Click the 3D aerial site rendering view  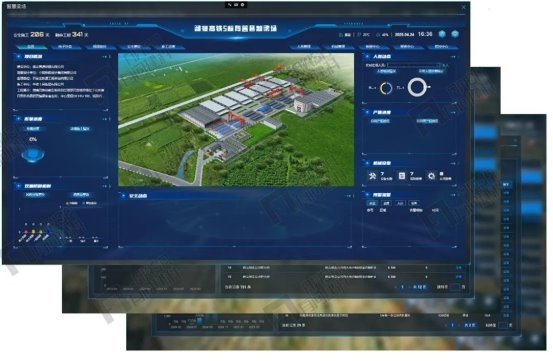[x=236, y=119]
